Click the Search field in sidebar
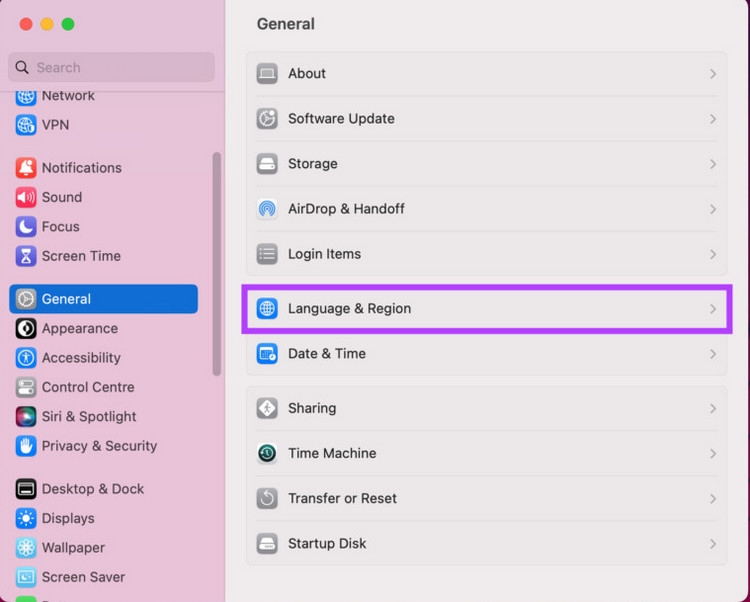 112,67
